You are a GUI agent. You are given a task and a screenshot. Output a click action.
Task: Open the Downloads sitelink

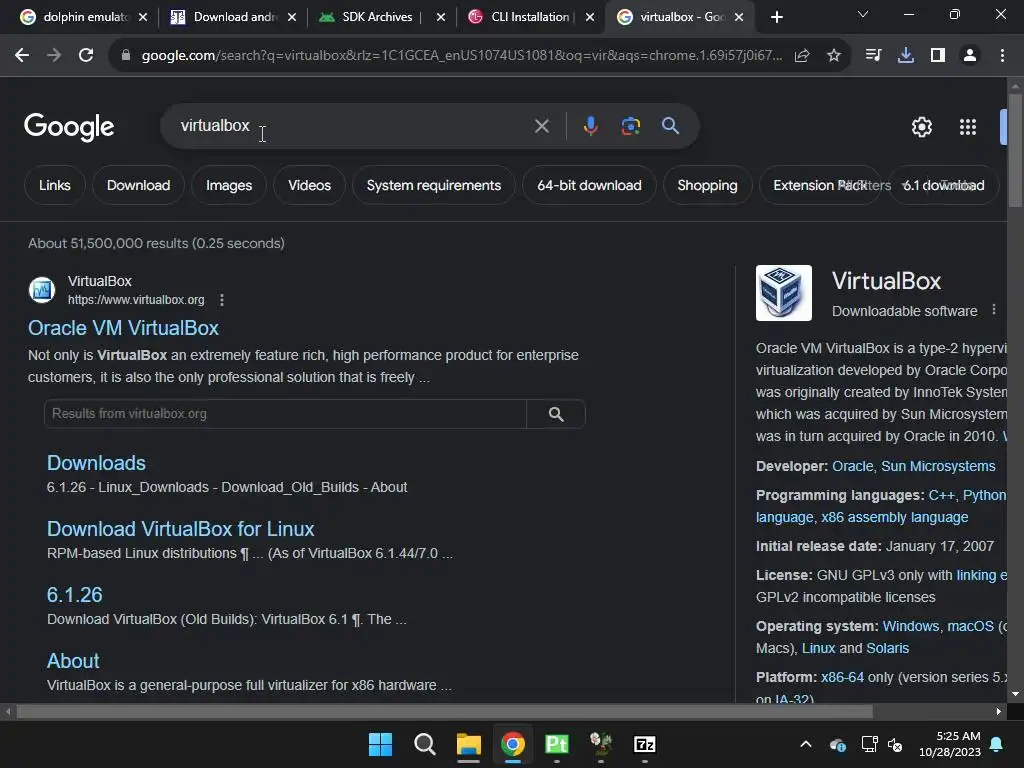(96, 463)
